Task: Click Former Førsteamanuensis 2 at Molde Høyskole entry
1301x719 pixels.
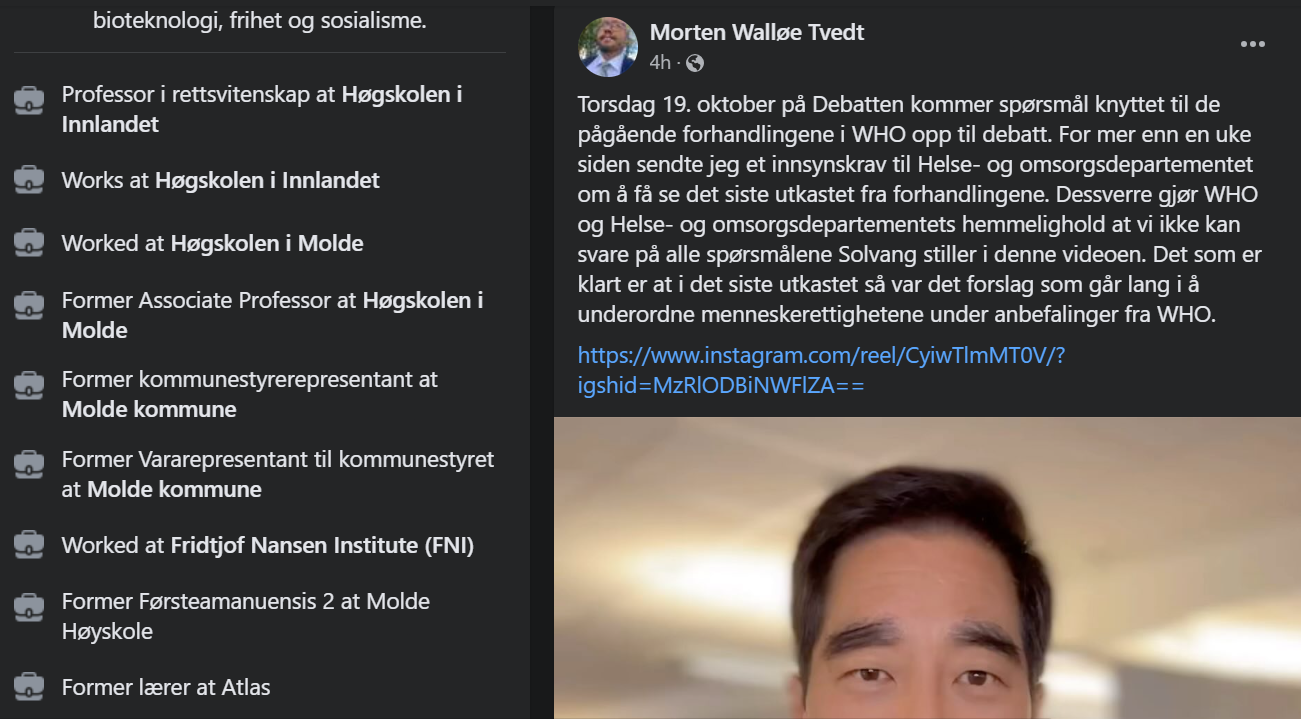Action: pyautogui.click(x=246, y=616)
